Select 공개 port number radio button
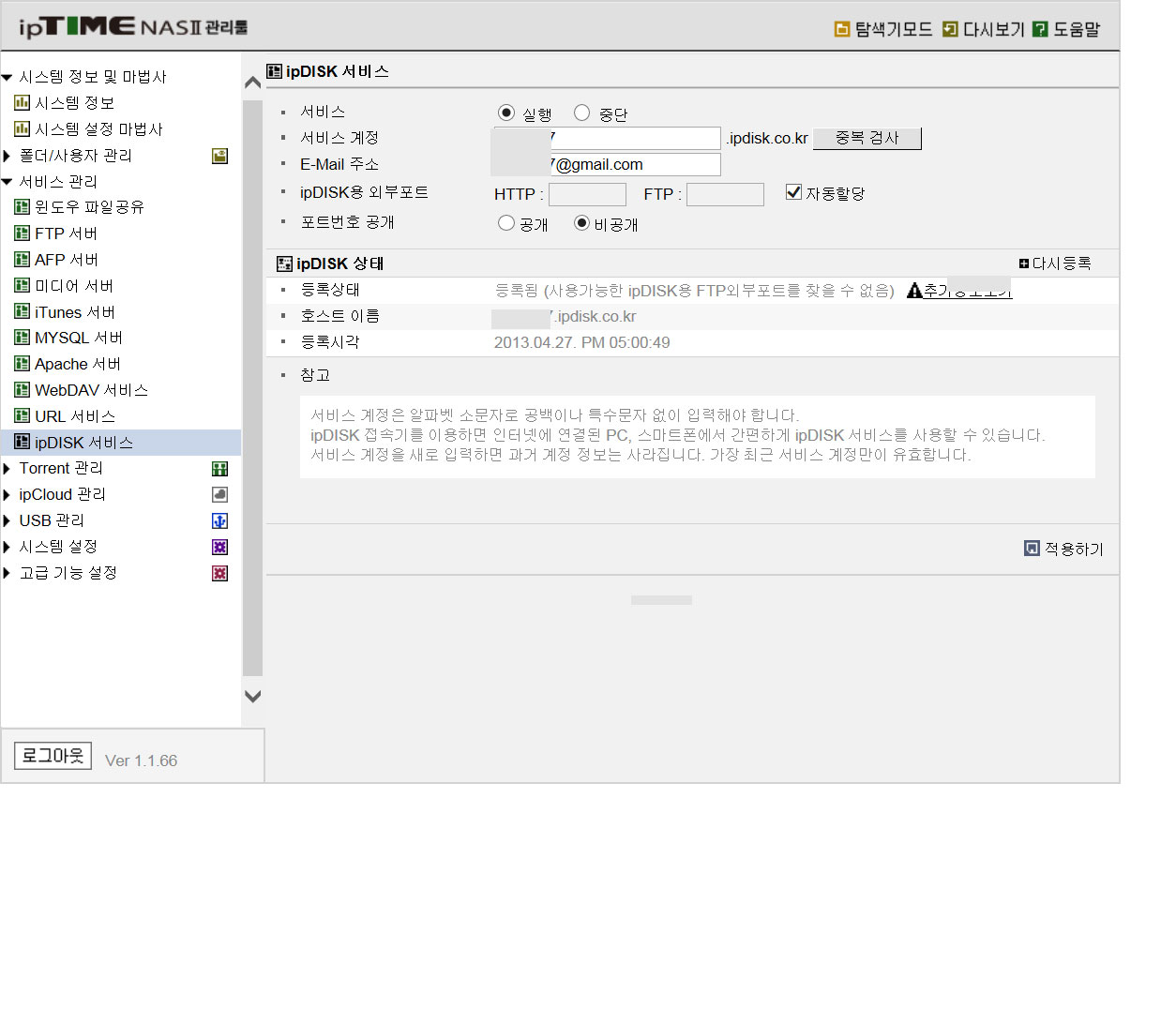The height and width of the screenshot is (1009, 1176). 506,223
